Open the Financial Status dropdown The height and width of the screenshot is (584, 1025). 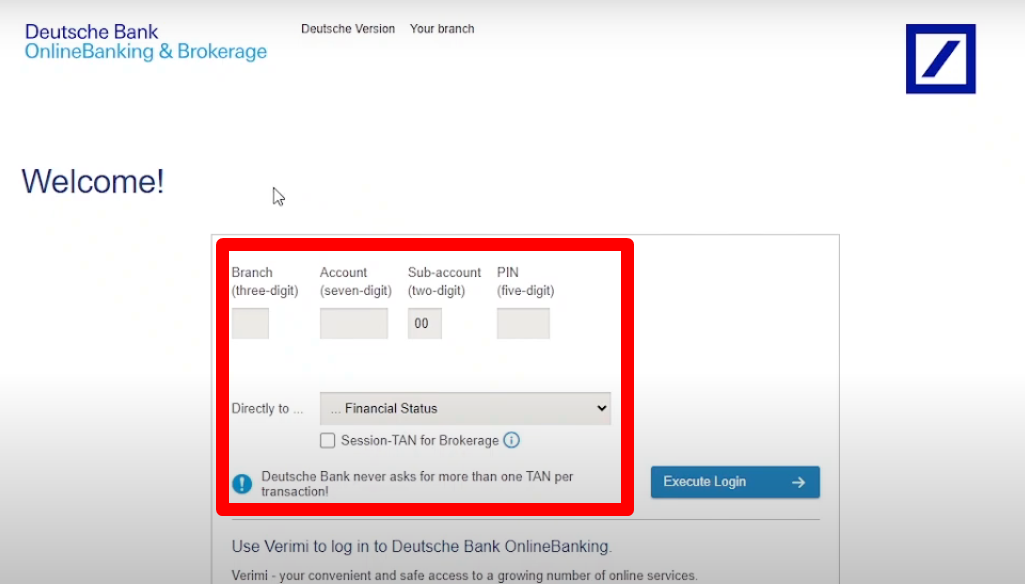pyautogui.click(x=465, y=408)
